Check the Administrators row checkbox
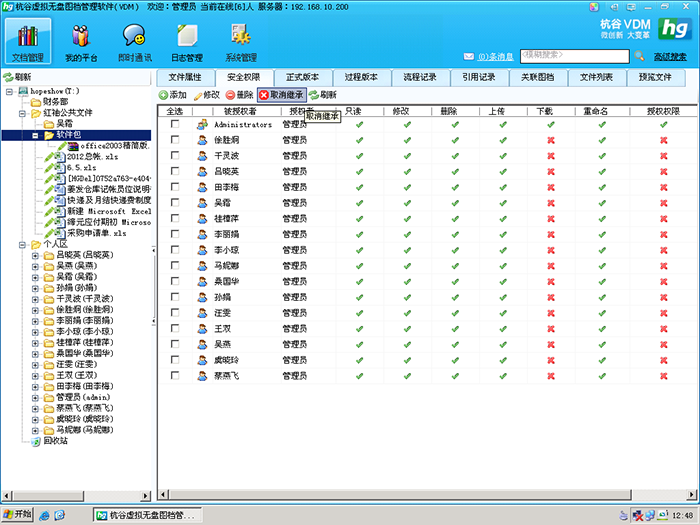Viewport: 700px width, 525px height. point(175,124)
